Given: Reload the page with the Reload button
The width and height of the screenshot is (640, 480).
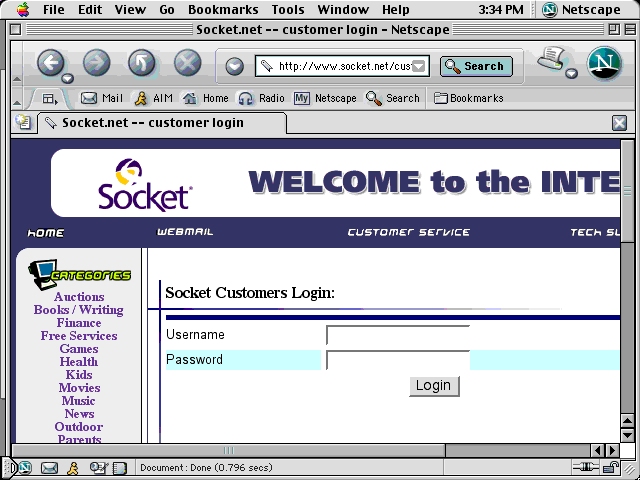Looking at the screenshot, I should coord(142,63).
